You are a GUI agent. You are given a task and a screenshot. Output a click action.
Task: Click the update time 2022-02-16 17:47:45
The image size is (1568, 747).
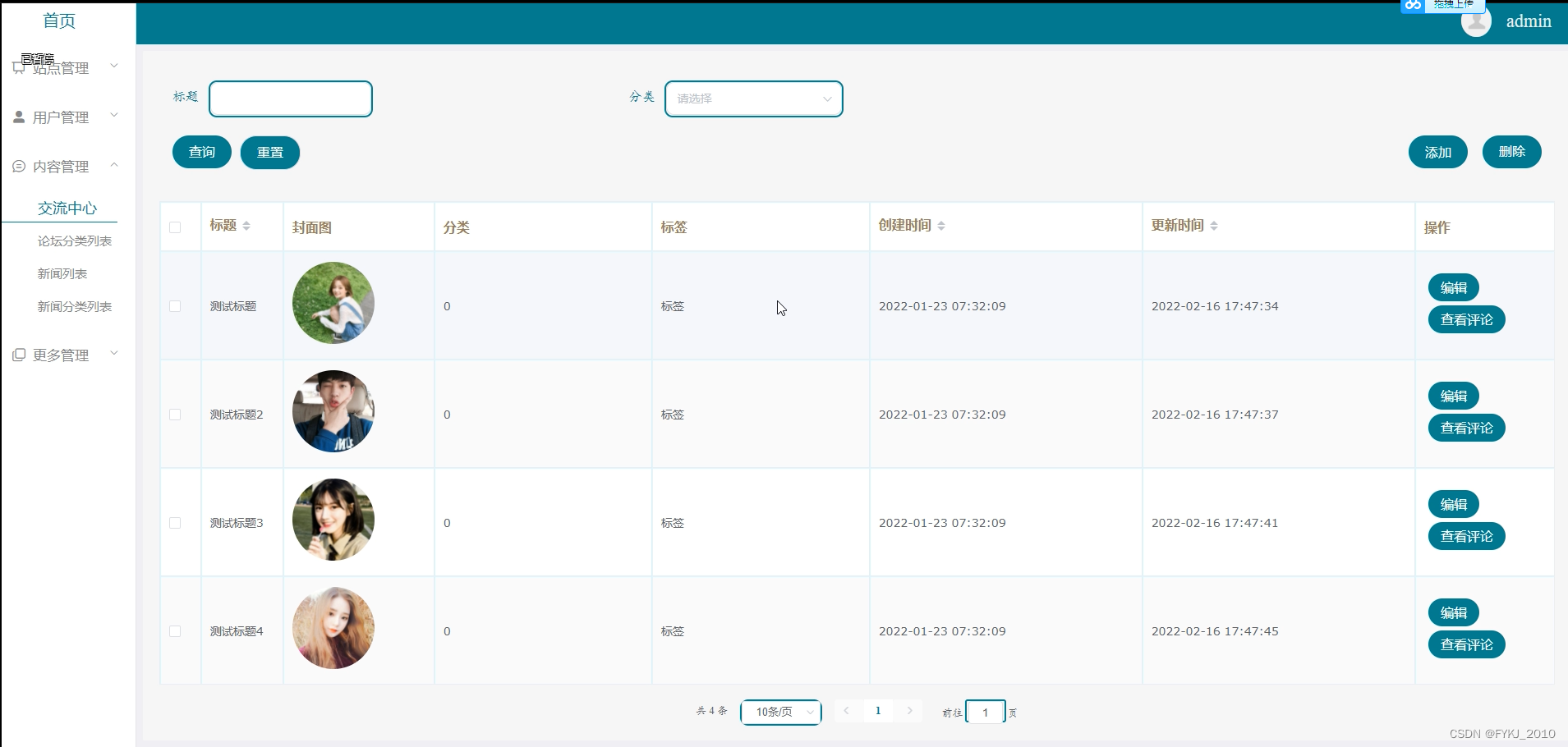pyautogui.click(x=1215, y=631)
